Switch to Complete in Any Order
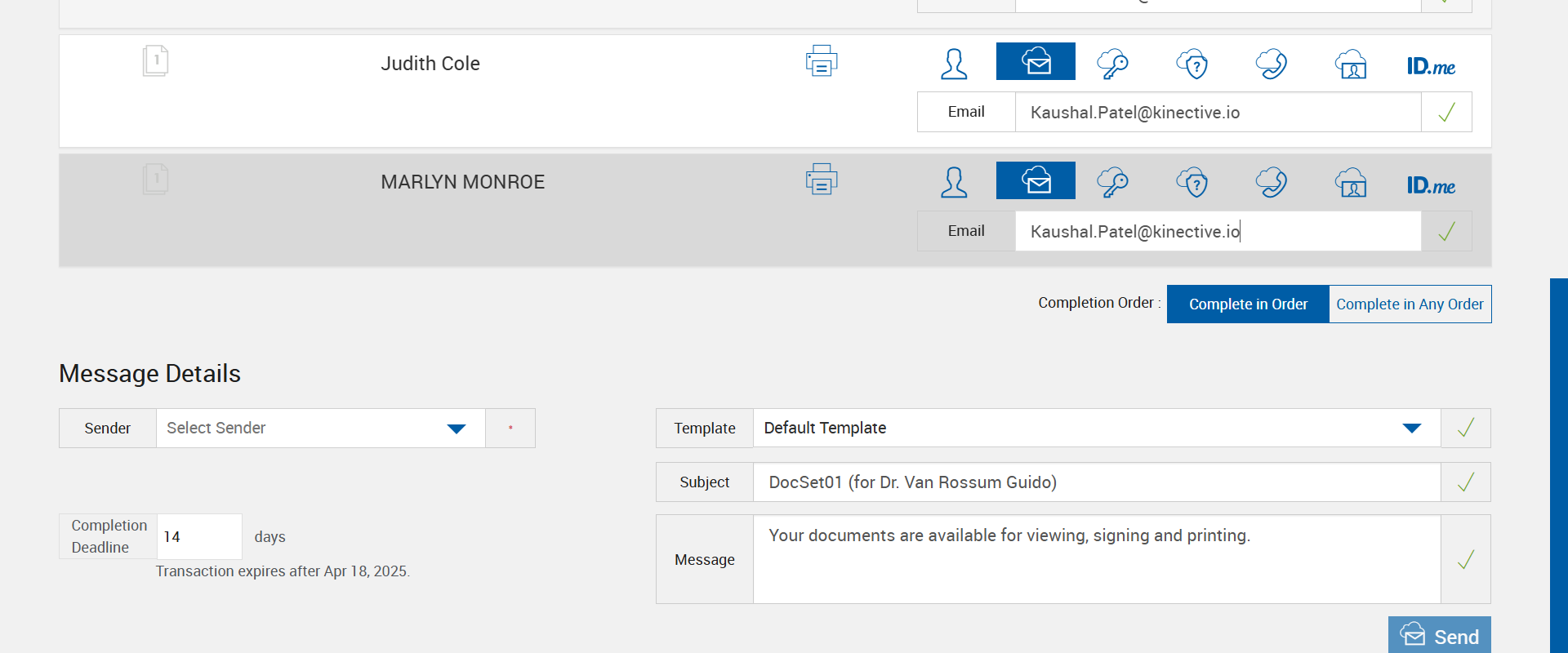 pos(1410,304)
